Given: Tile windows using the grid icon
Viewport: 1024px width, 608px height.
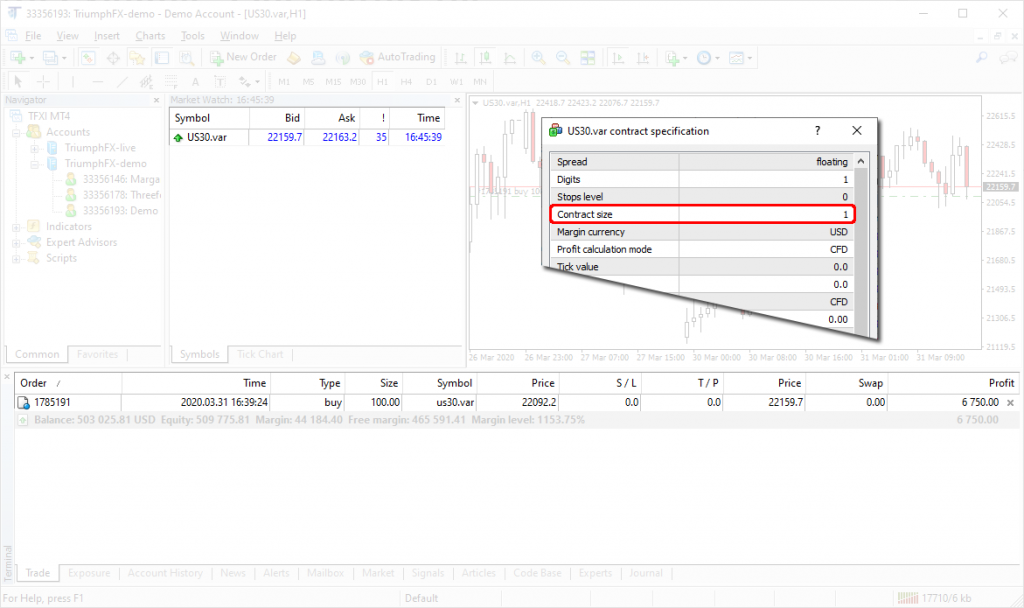Looking at the screenshot, I should pyautogui.click(x=588, y=58).
